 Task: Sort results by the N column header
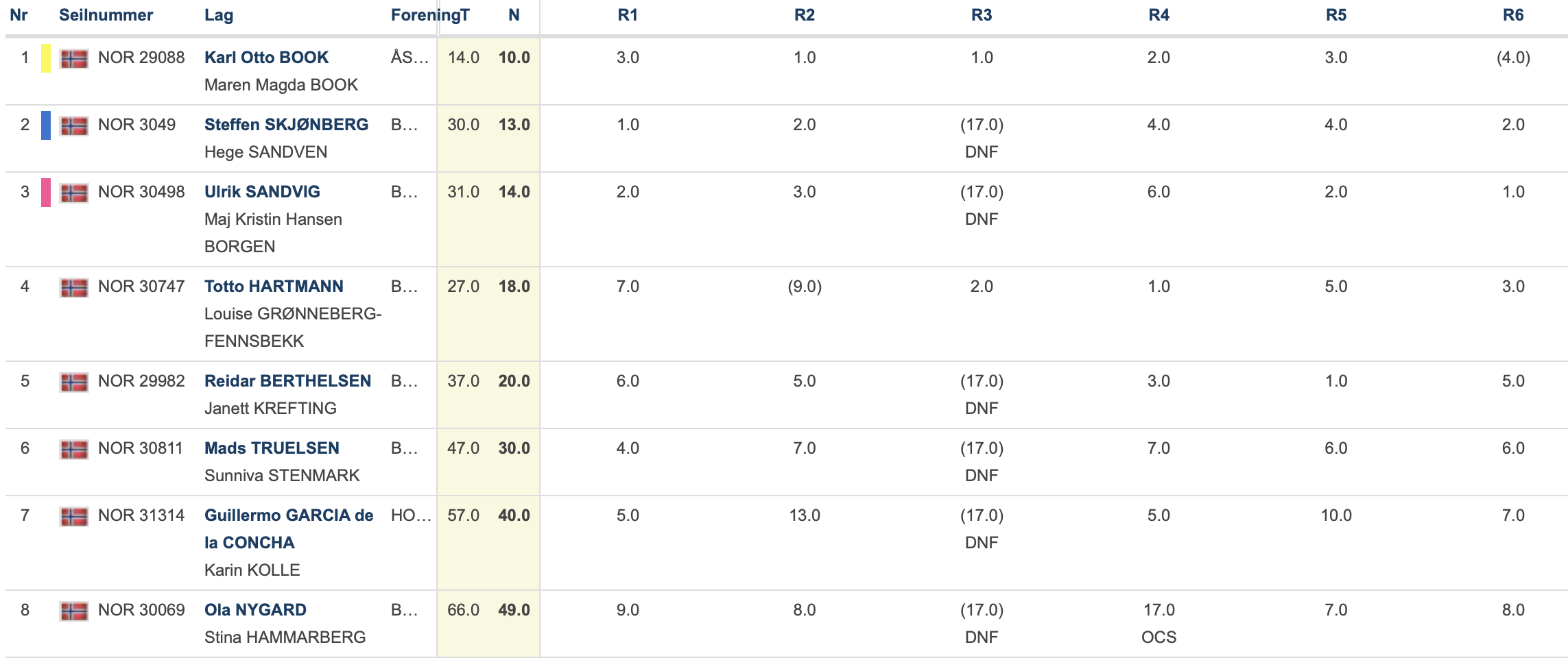coord(514,15)
